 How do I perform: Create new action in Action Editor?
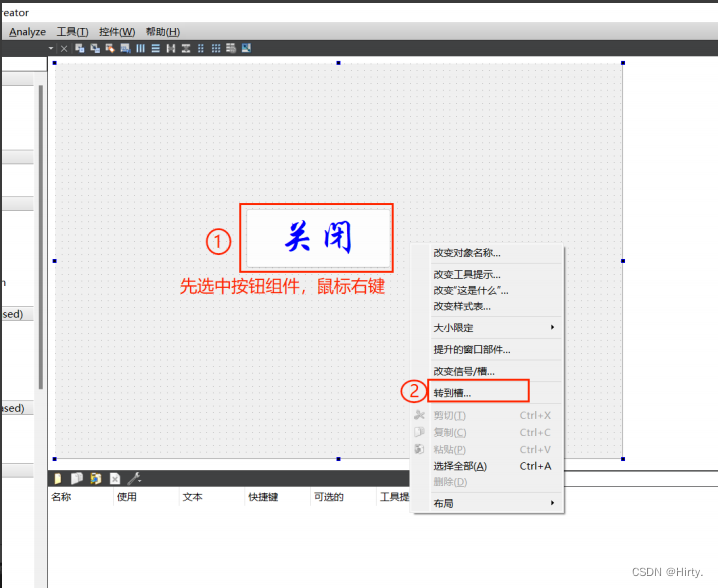pyautogui.click(x=58, y=479)
